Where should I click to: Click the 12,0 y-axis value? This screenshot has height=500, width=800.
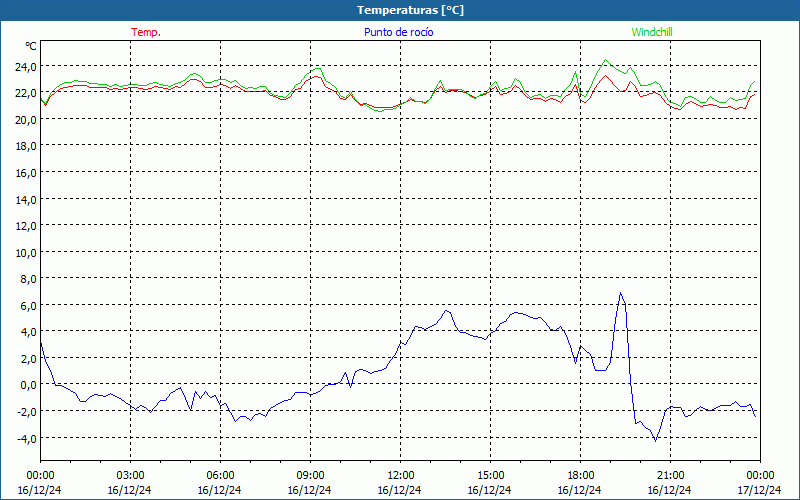[26, 226]
